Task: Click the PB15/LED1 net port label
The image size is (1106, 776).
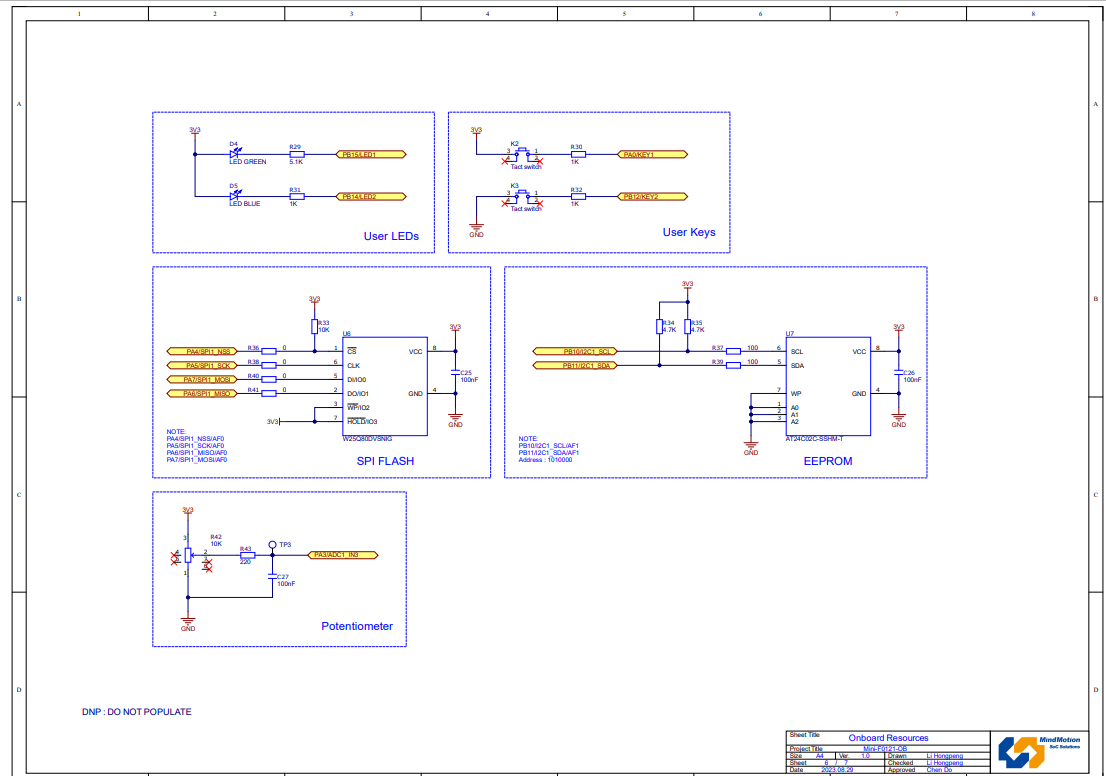Action: coord(371,155)
